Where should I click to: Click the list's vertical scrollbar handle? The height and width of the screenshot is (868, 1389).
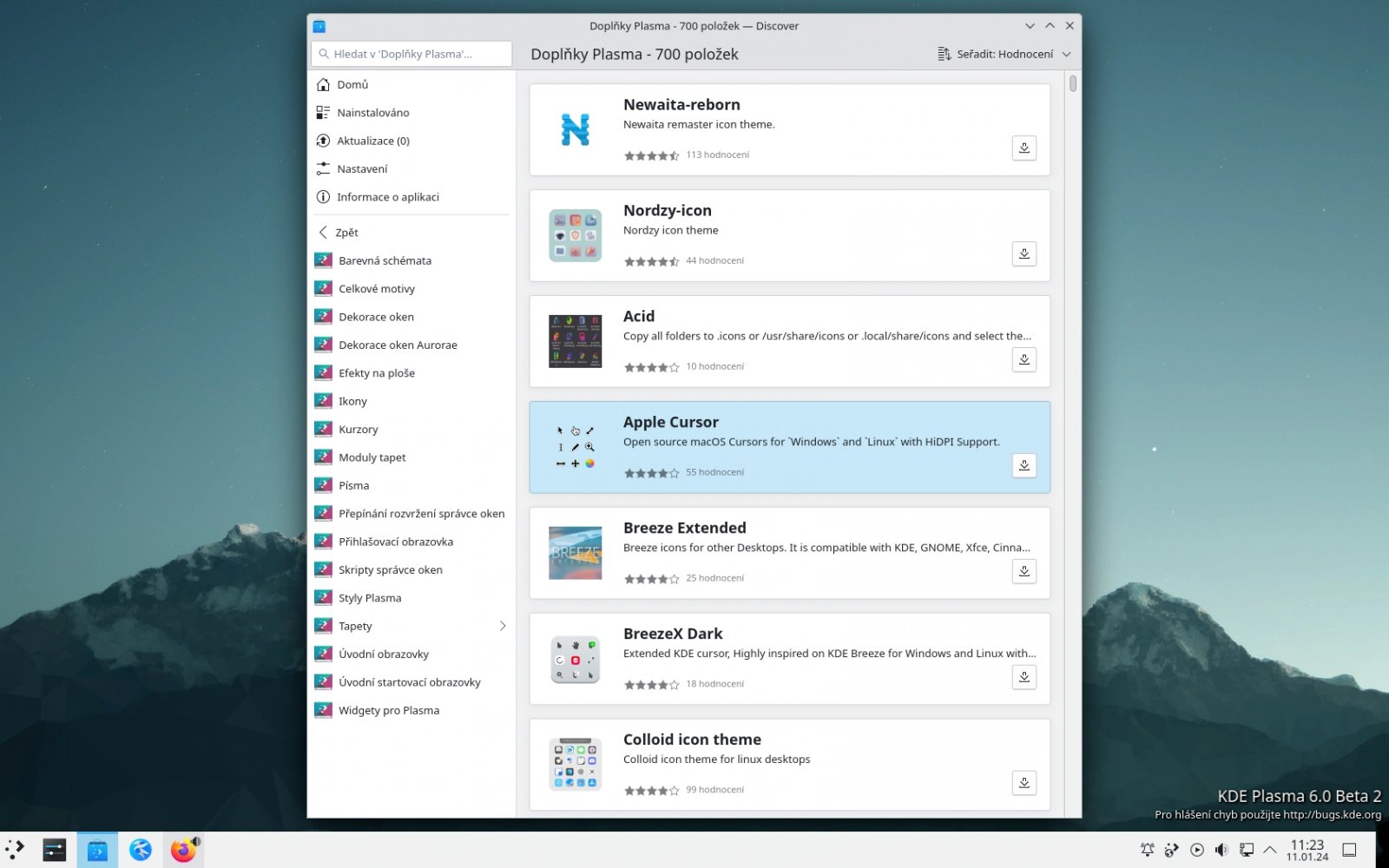click(1073, 83)
